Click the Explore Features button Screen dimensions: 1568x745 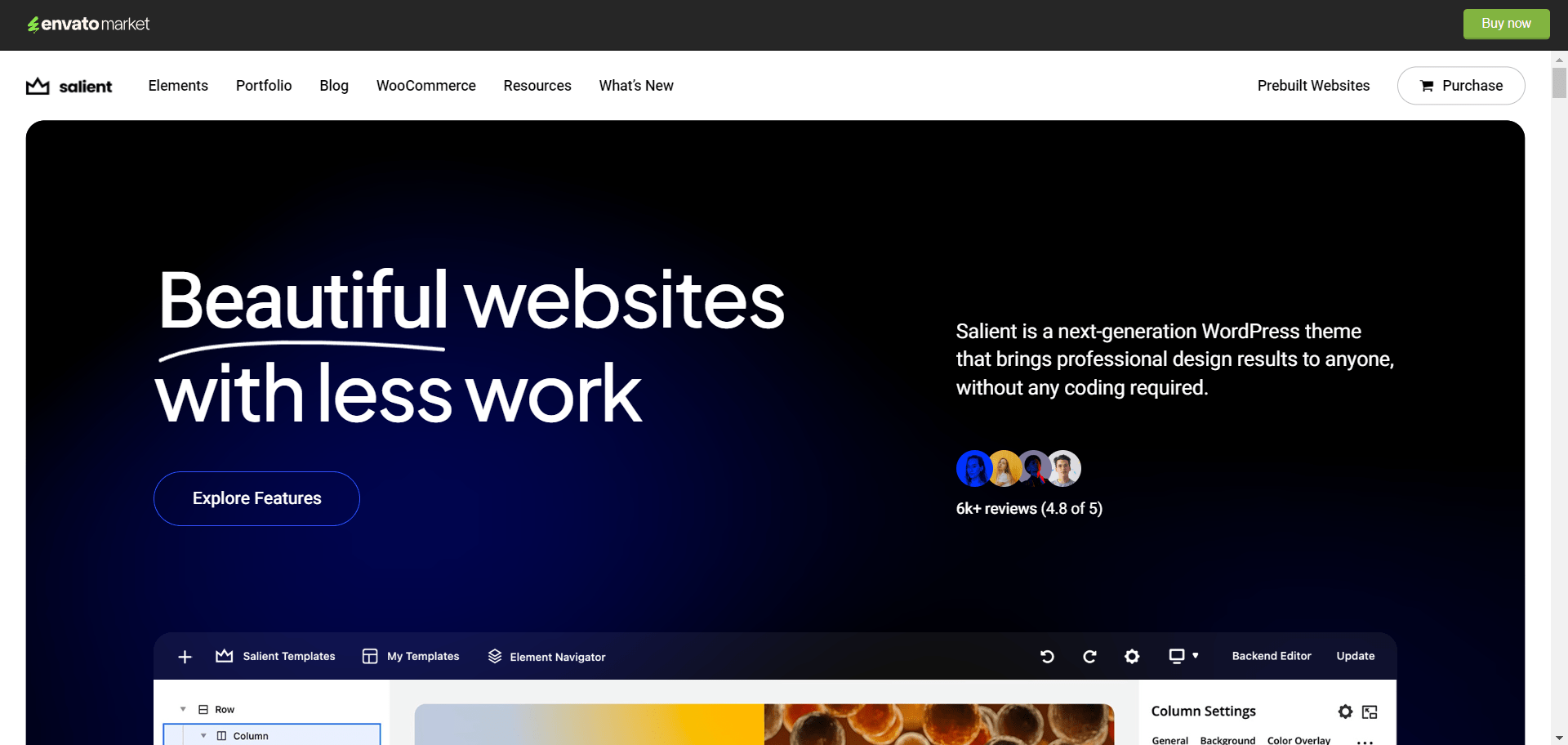point(256,498)
